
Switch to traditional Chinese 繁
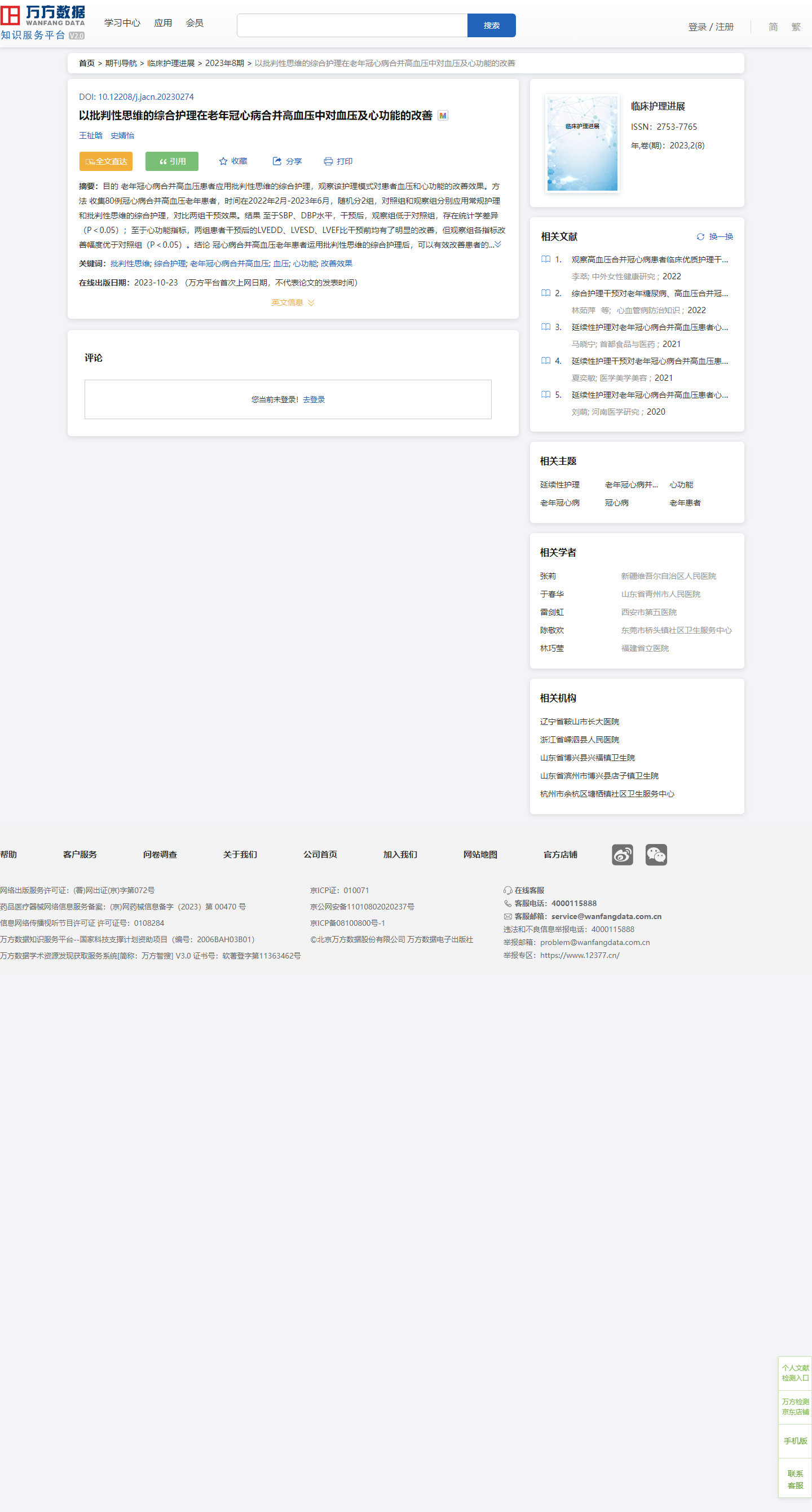(x=796, y=27)
